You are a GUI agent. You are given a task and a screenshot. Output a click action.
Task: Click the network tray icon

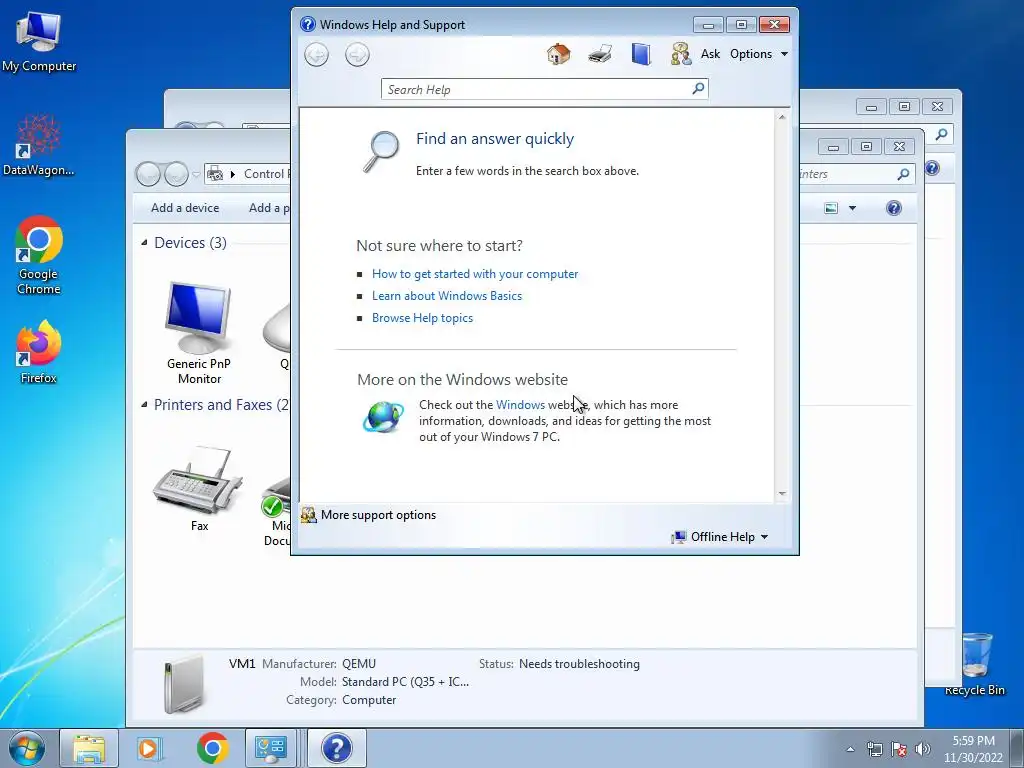pyautogui.click(x=874, y=749)
